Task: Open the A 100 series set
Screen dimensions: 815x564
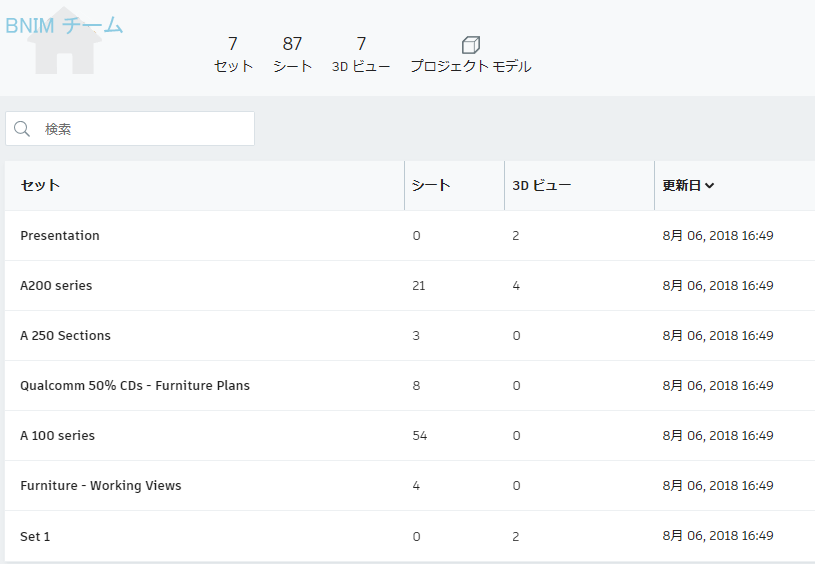Action: [57, 436]
